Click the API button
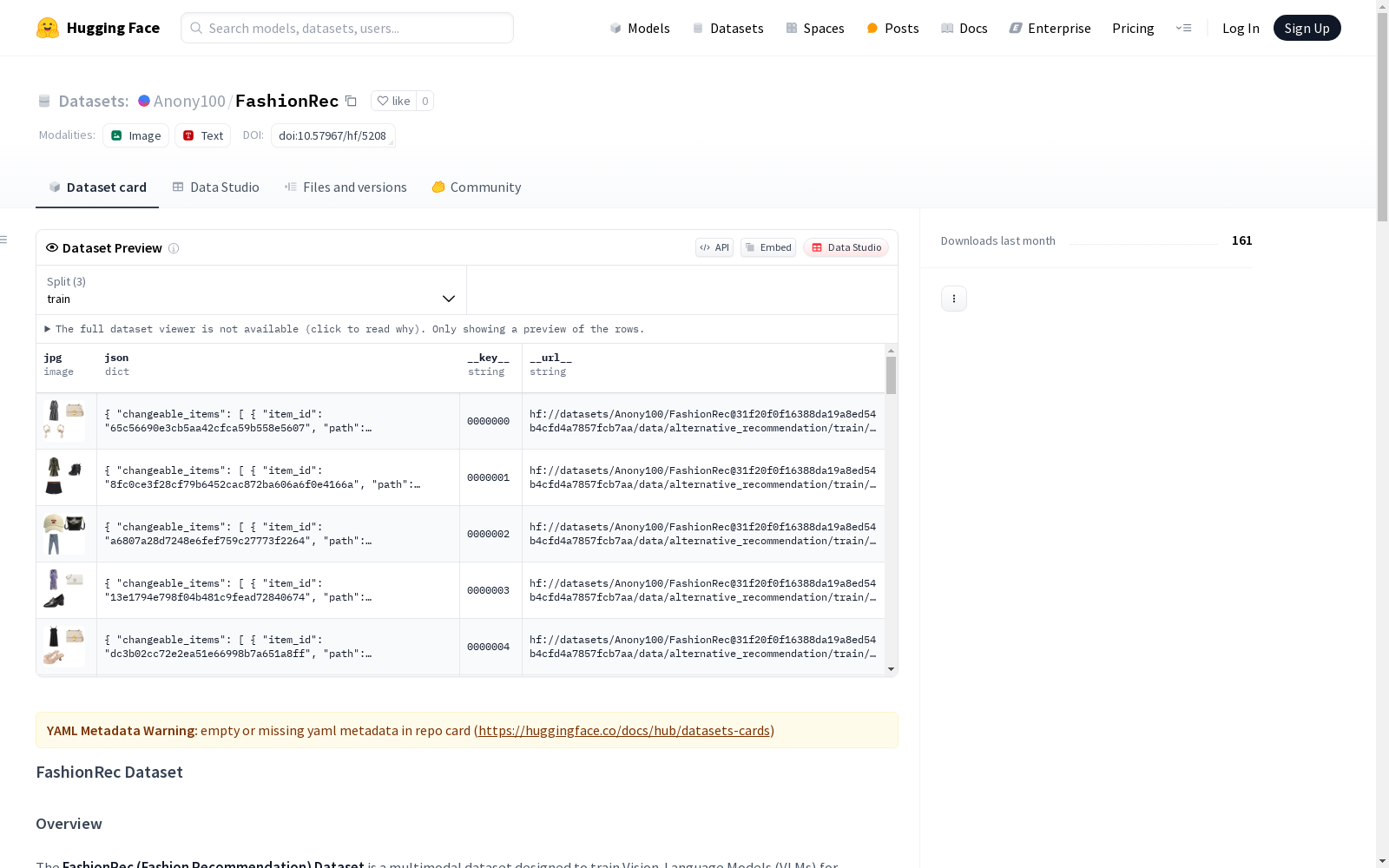Image resolution: width=1389 pixels, height=868 pixels. tap(714, 247)
